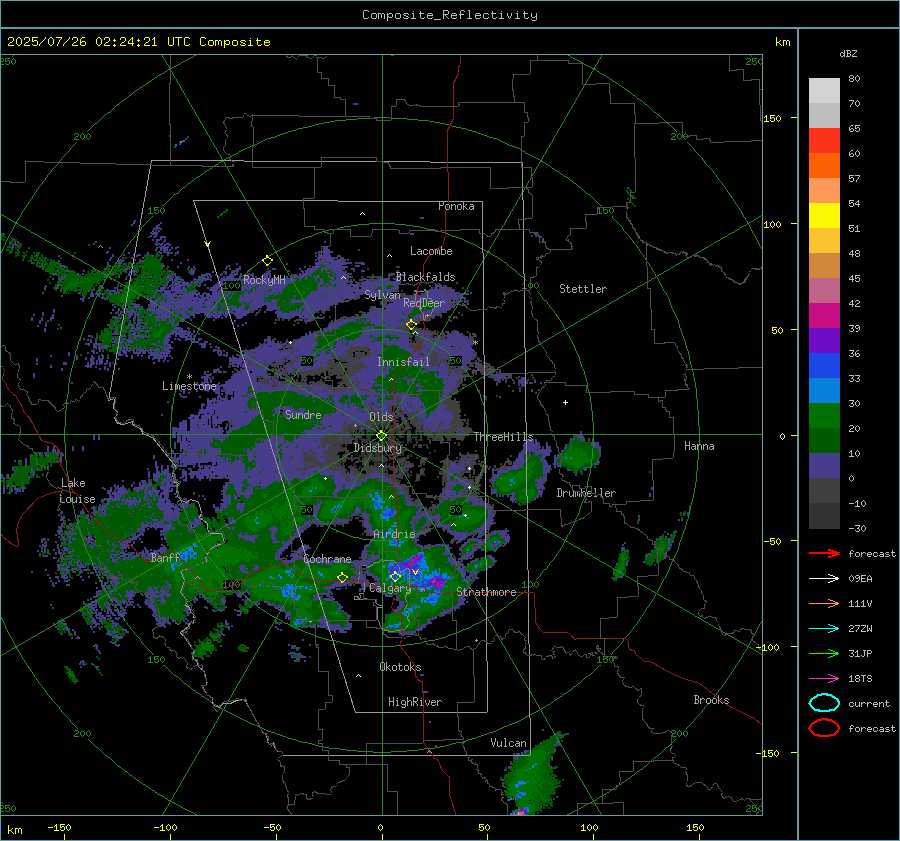
Task: Select the dark orange 60–57 dBZ swatch
Action: coord(824,166)
